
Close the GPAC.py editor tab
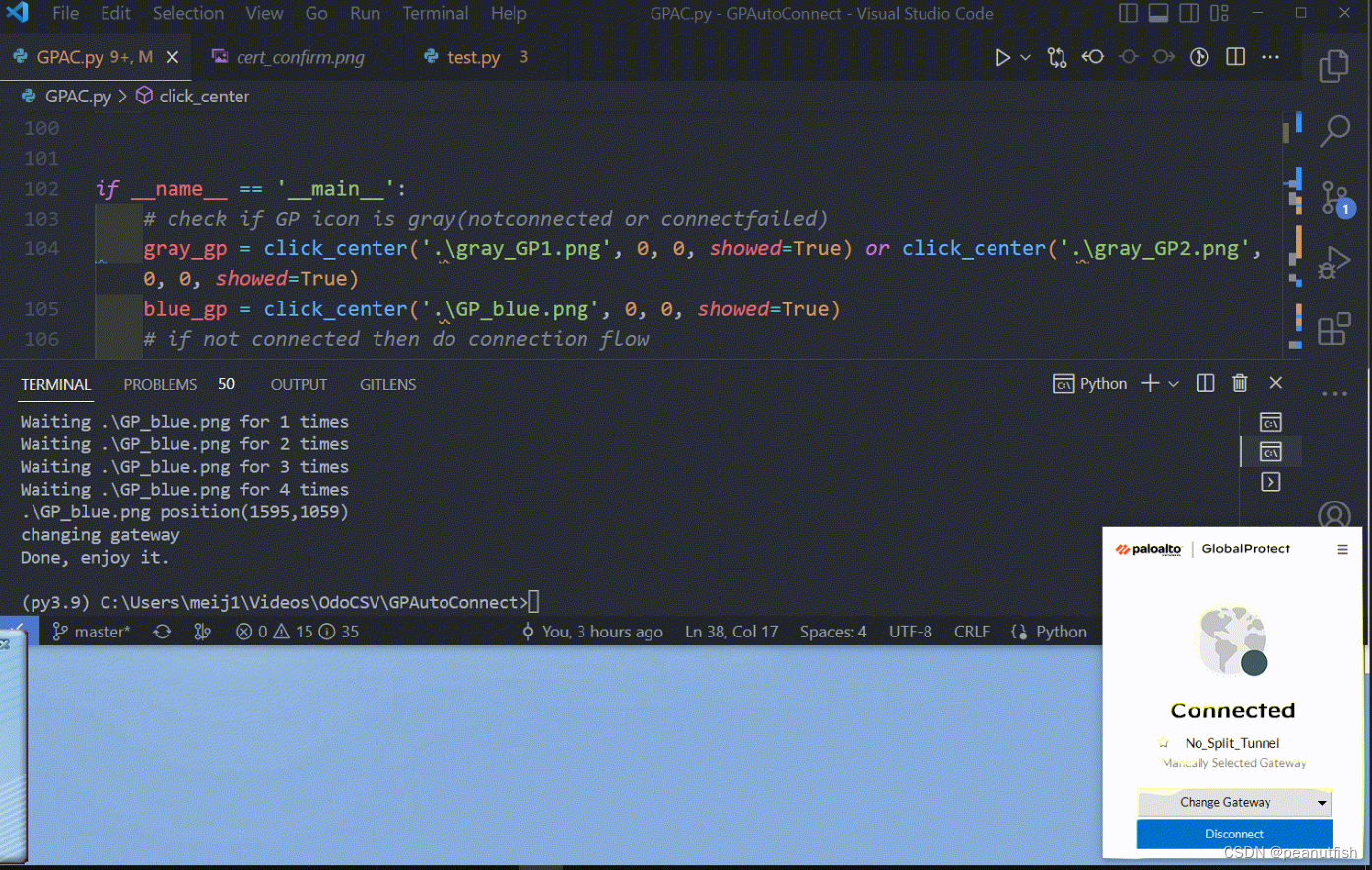click(x=172, y=57)
